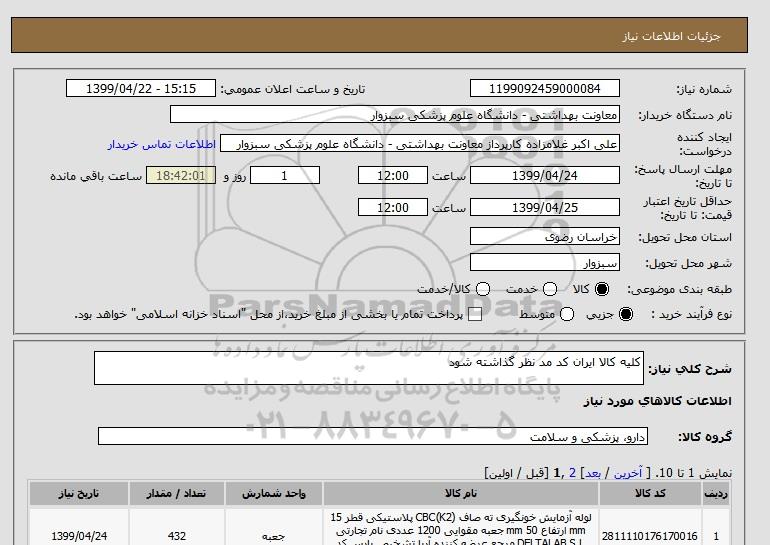Click the general description text box
This screenshot has width=770, height=545.
[369, 368]
